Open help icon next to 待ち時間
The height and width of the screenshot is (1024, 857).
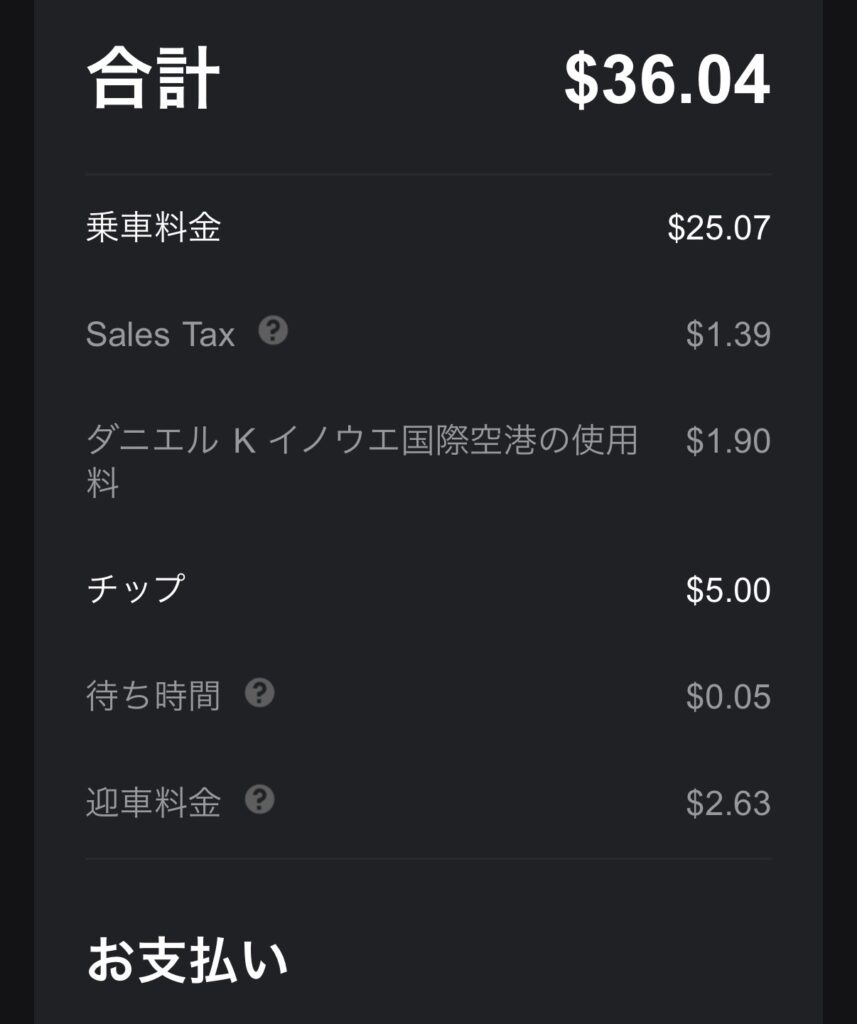259,693
